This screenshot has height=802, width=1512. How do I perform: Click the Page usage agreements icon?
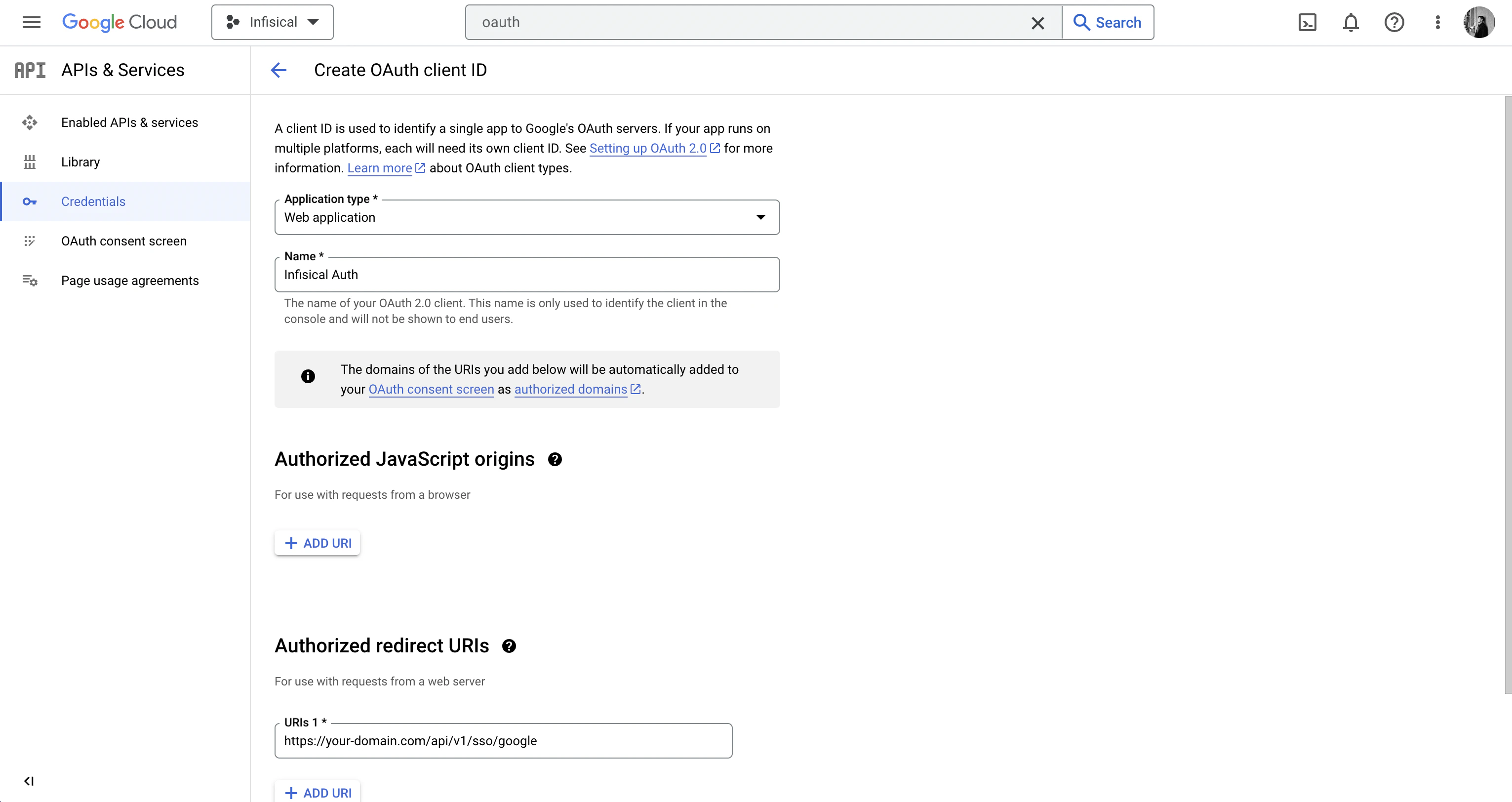point(30,280)
